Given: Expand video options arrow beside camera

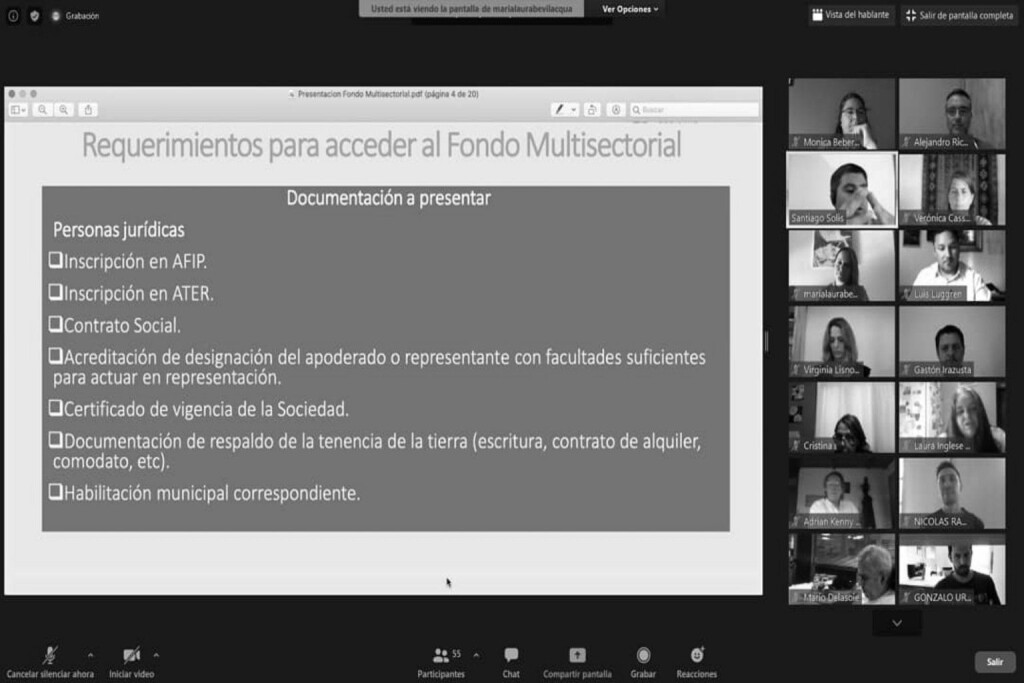Looking at the screenshot, I should [156, 655].
